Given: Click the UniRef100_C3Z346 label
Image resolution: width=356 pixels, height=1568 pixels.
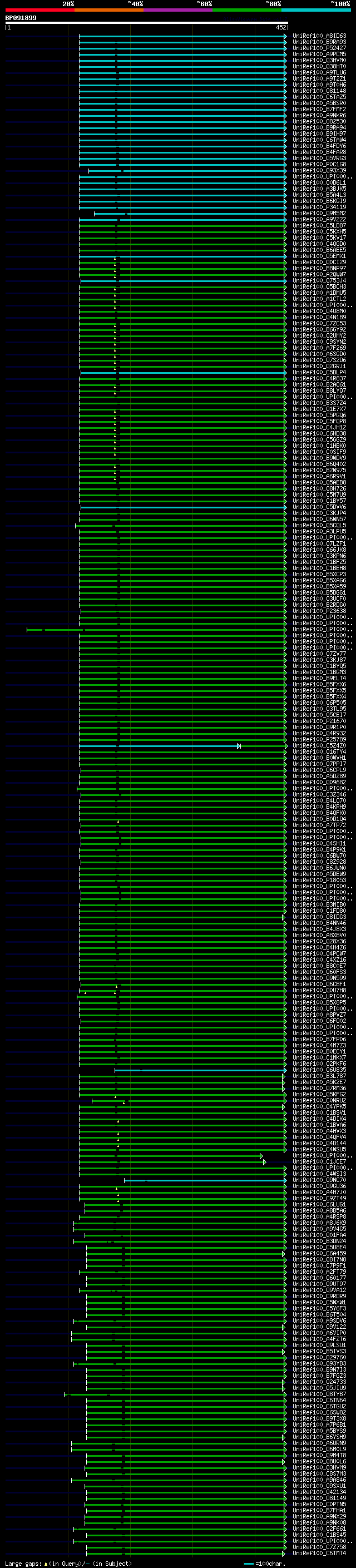Looking at the screenshot, I should (319, 795).
